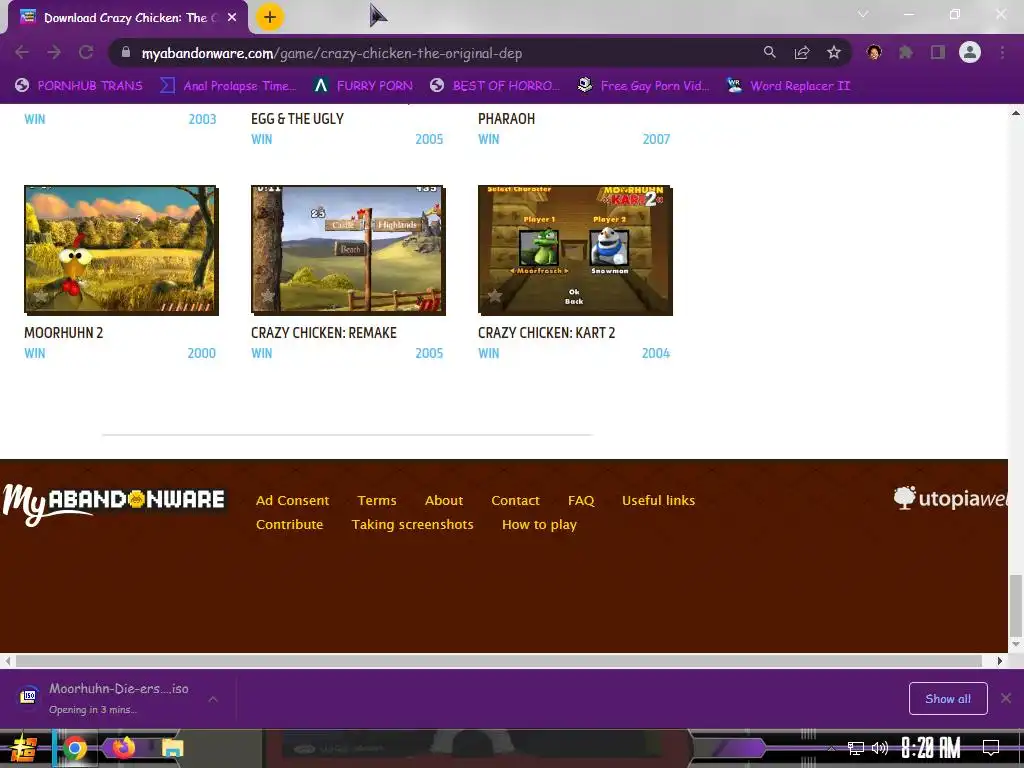Open the extensions puzzle icon
1024x768 pixels.
906,52
